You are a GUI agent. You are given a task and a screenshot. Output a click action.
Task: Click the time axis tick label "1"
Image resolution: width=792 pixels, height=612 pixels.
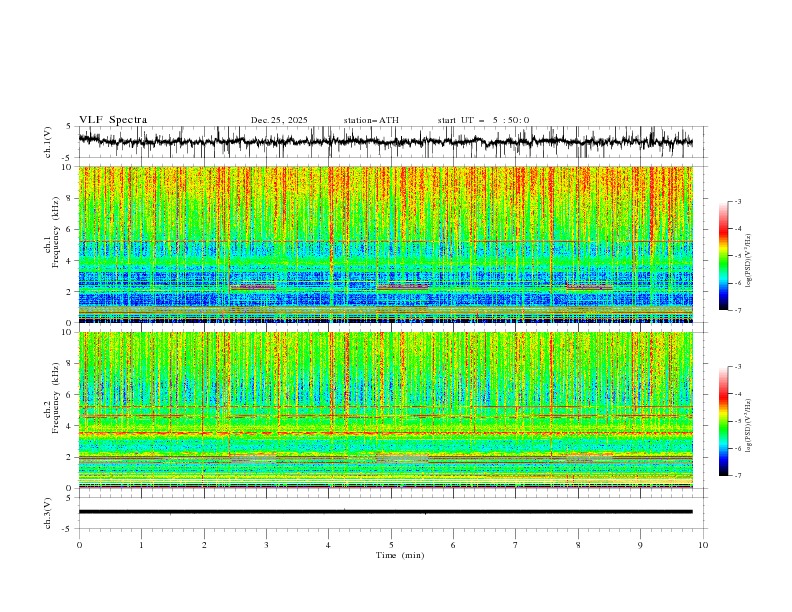click(x=141, y=545)
